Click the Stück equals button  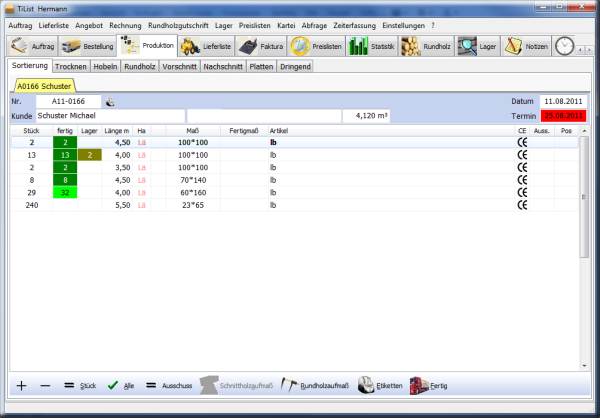(x=80, y=385)
